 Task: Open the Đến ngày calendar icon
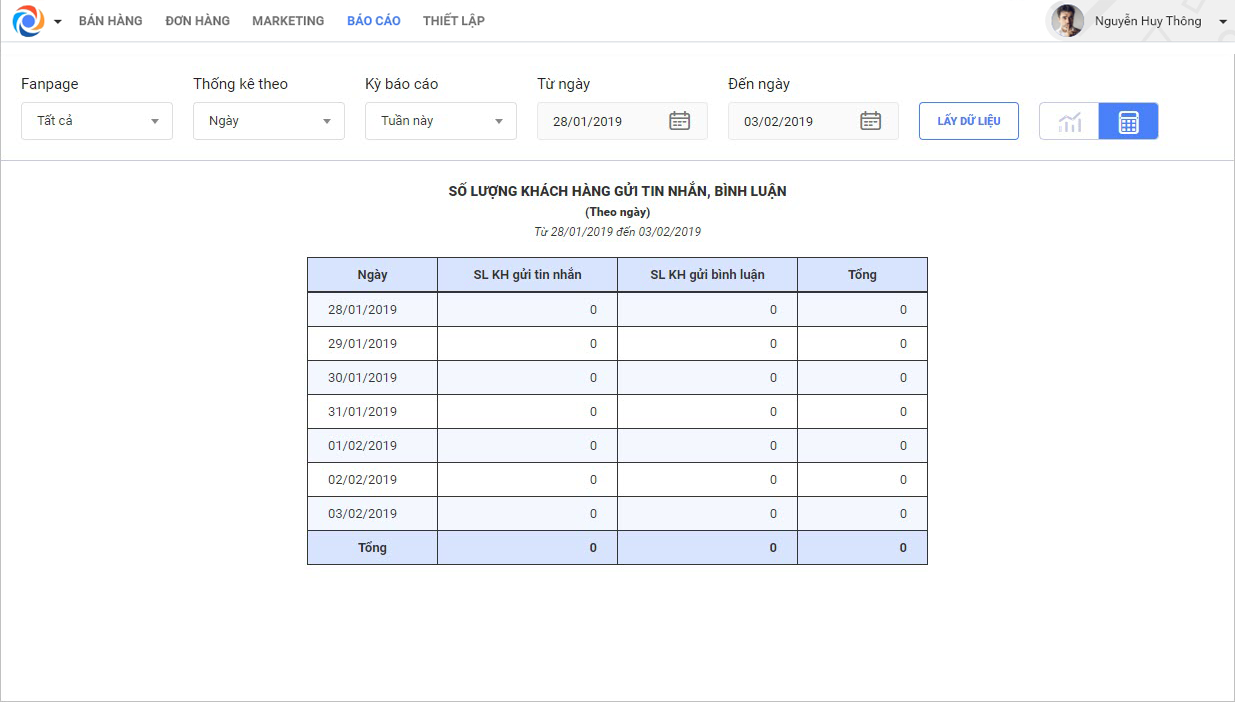[870, 121]
